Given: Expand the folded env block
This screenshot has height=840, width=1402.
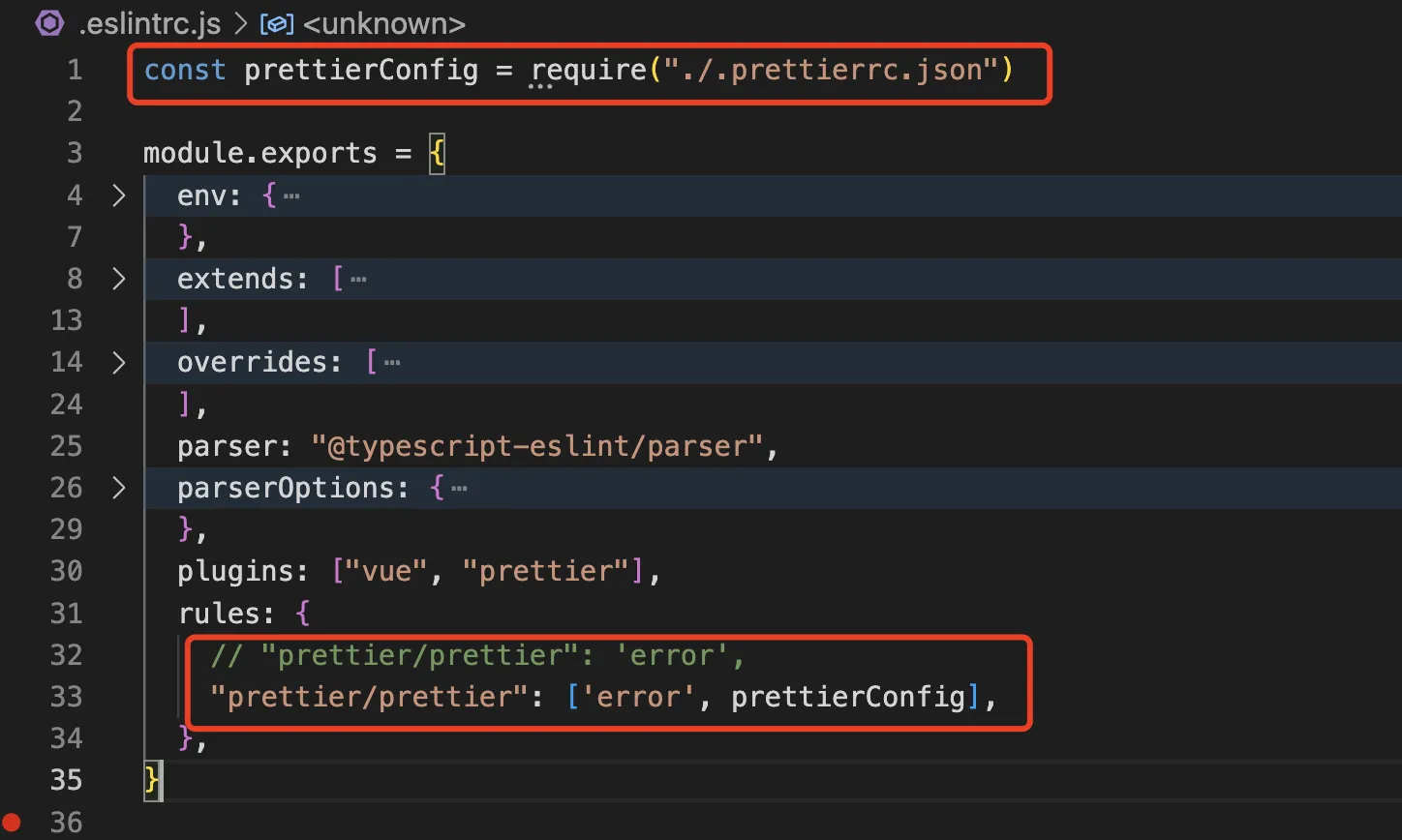Looking at the screenshot, I should (x=119, y=195).
